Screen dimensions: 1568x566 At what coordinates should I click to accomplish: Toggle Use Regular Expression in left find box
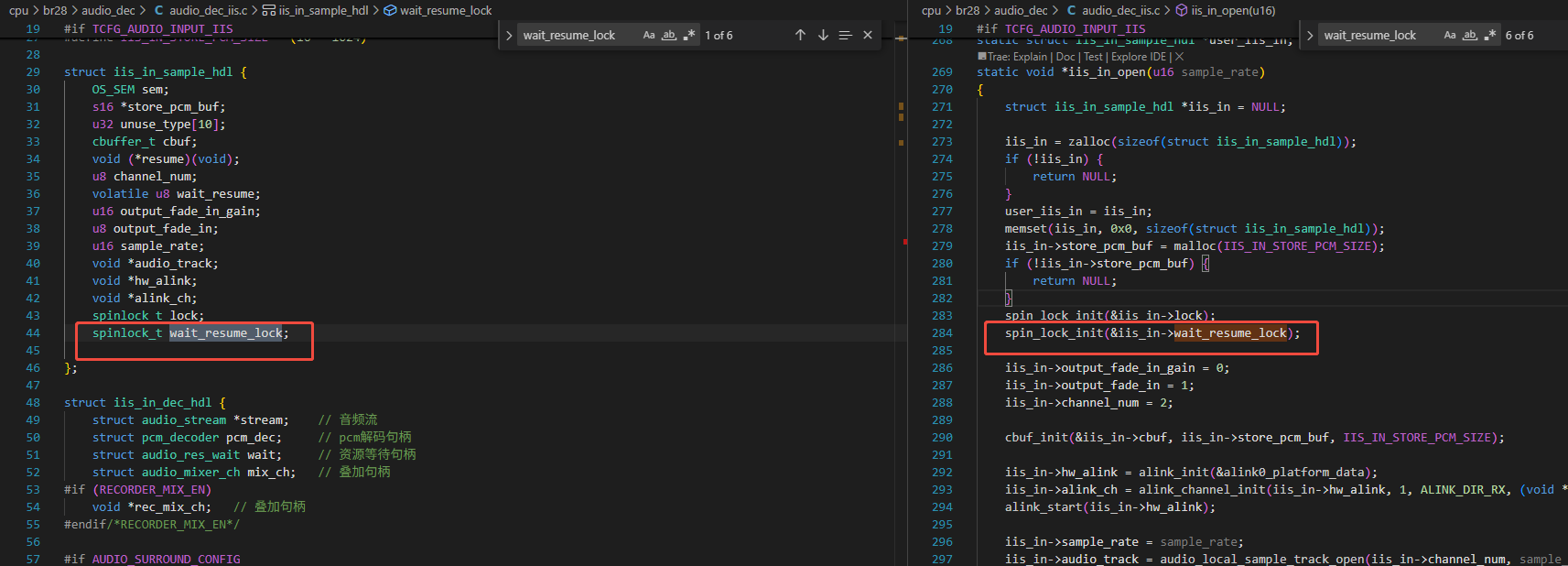click(x=689, y=35)
